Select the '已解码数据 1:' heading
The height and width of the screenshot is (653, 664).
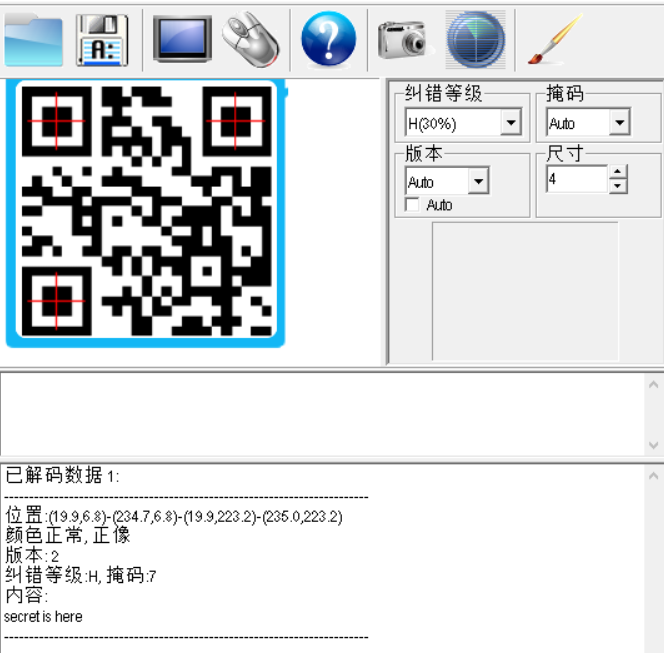62,475
